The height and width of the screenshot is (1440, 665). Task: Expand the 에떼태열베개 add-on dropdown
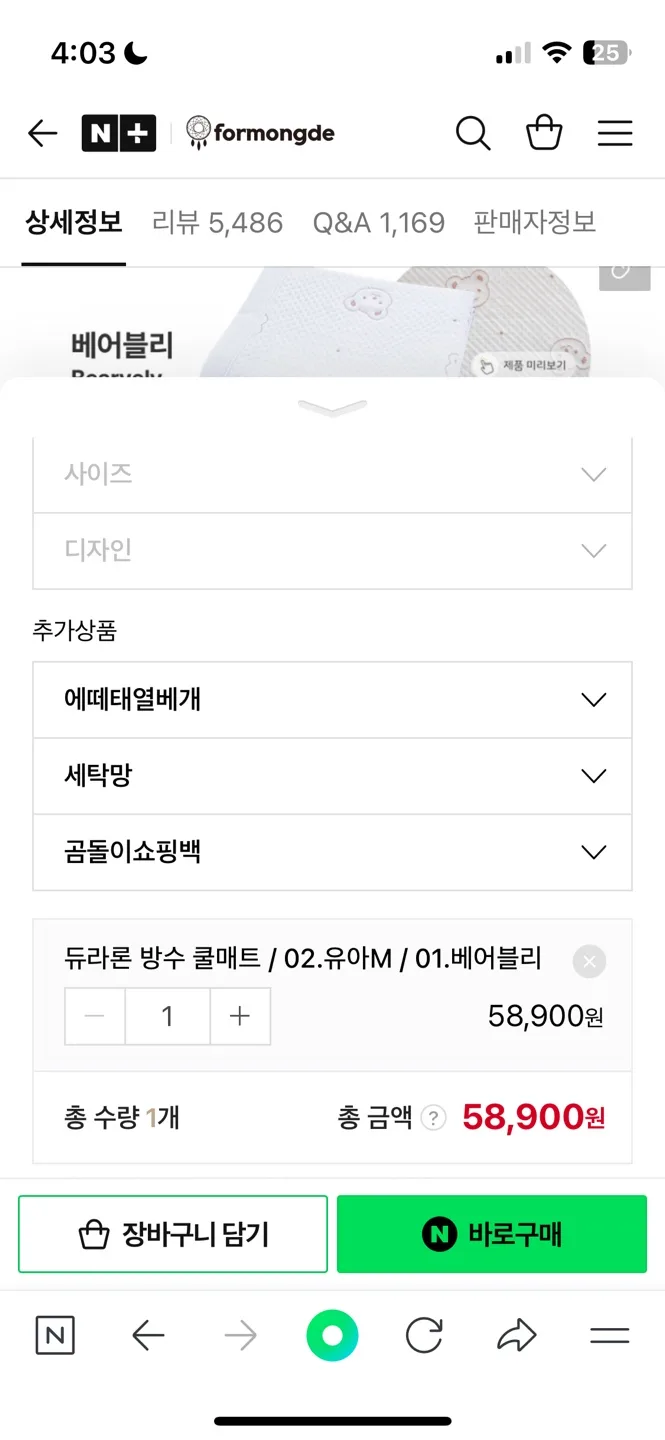[x=332, y=700]
